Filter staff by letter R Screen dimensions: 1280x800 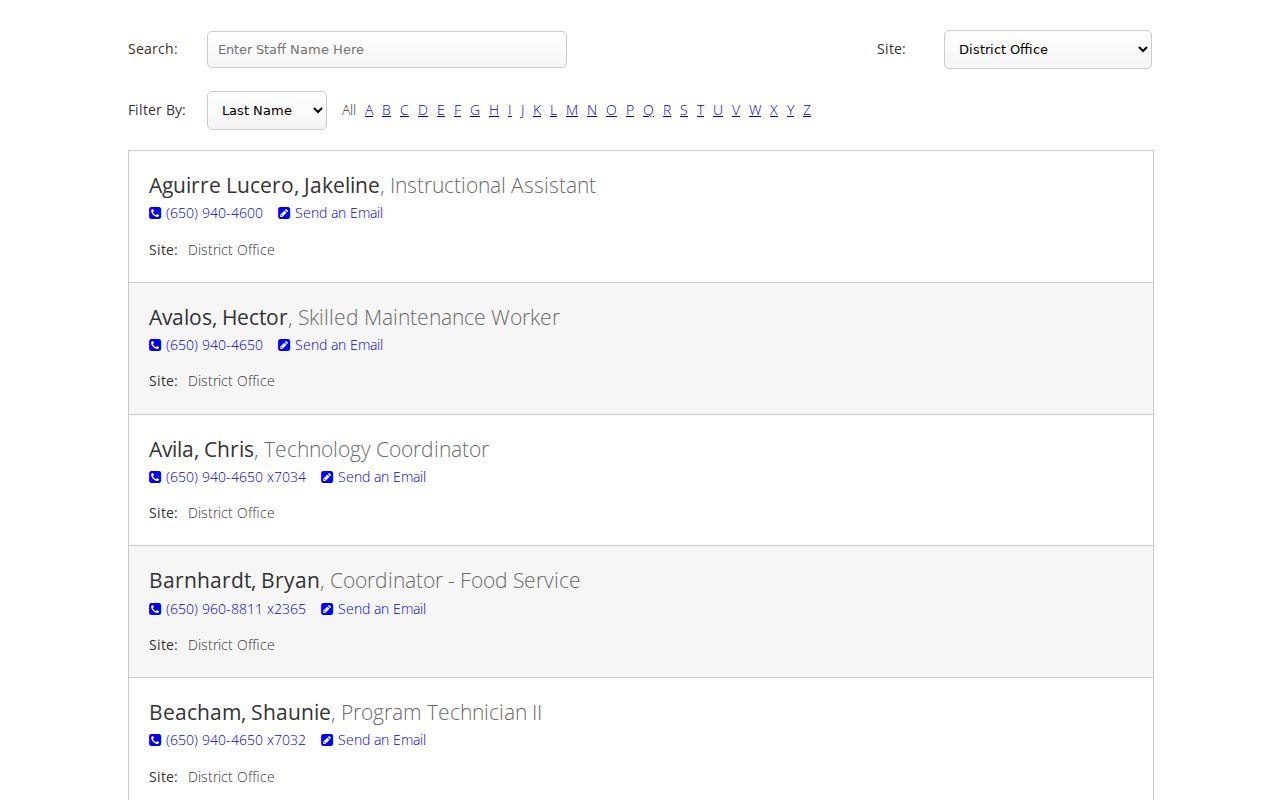(x=667, y=110)
